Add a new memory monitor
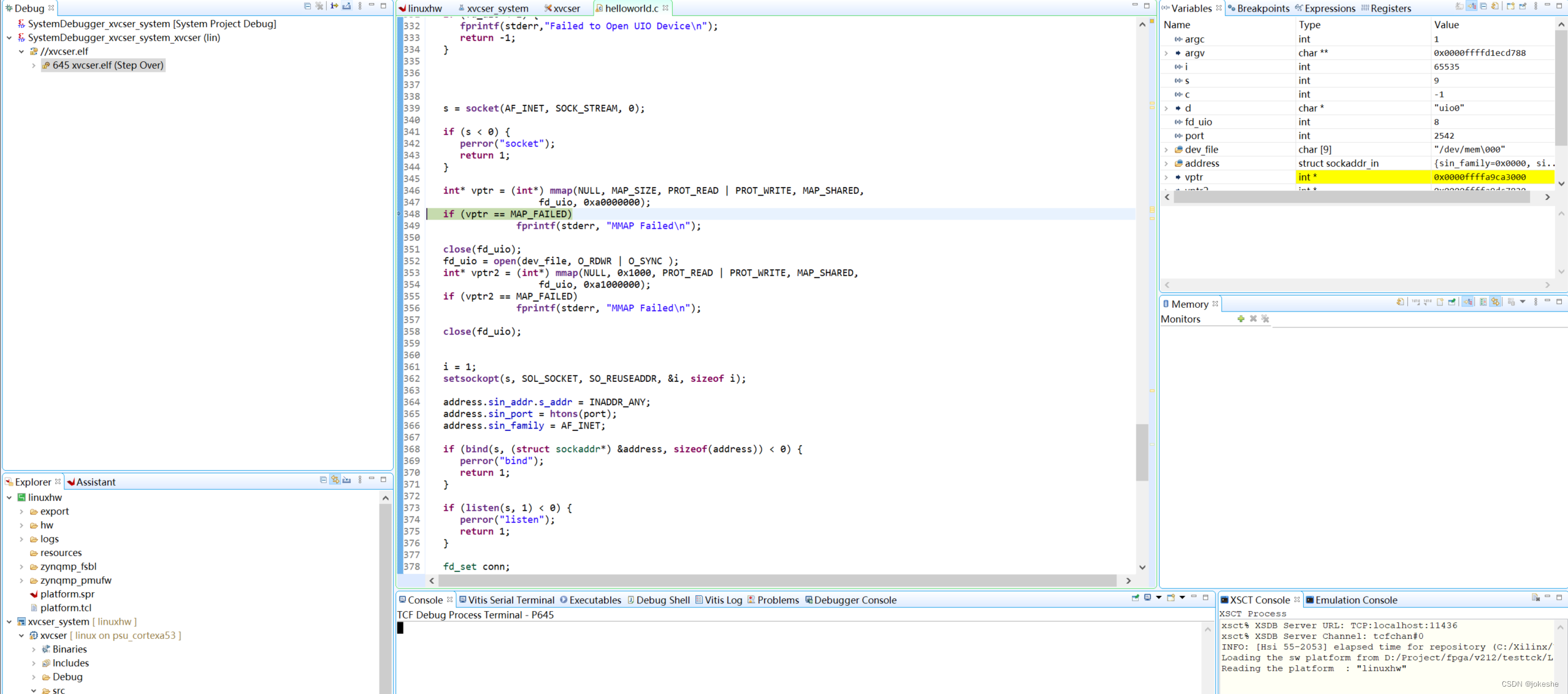The image size is (1568, 694). pos(1241,319)
